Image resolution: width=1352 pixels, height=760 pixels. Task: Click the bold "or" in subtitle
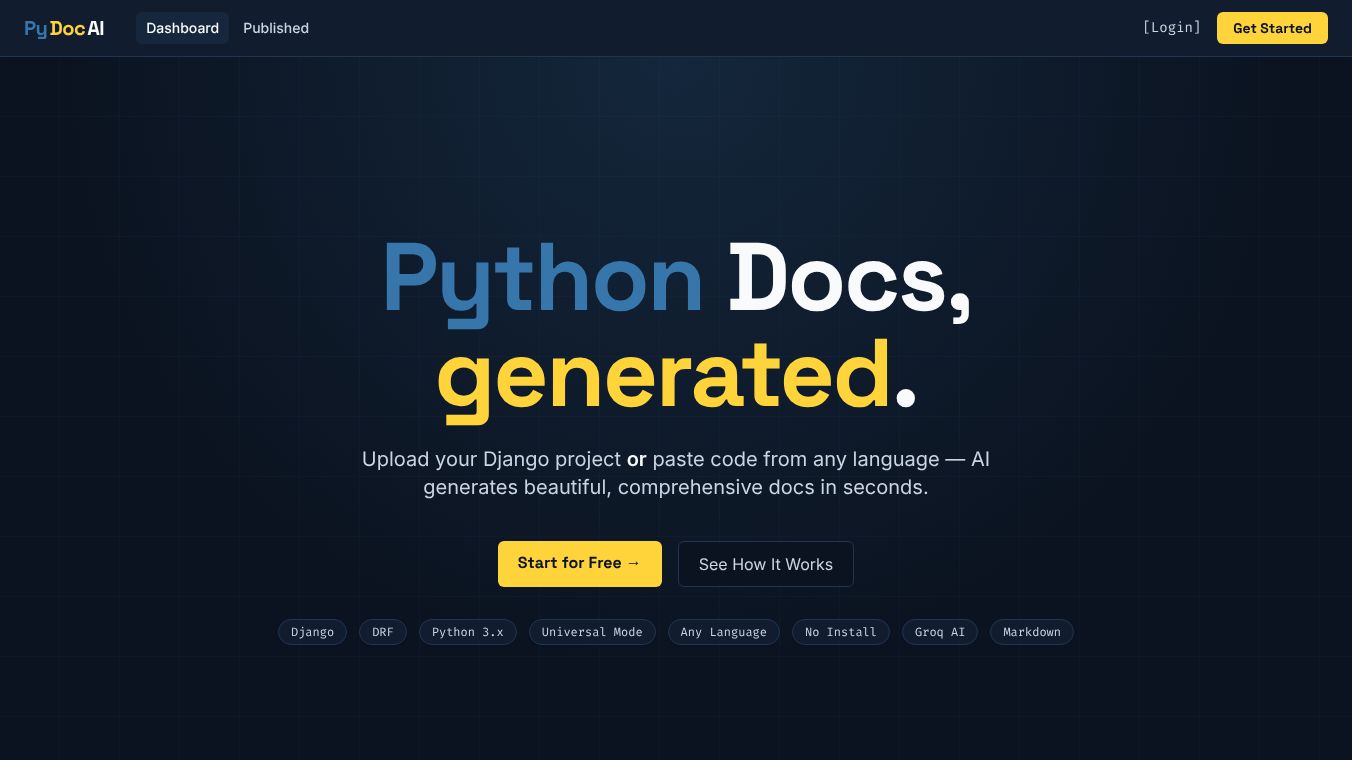click(637, 460)
